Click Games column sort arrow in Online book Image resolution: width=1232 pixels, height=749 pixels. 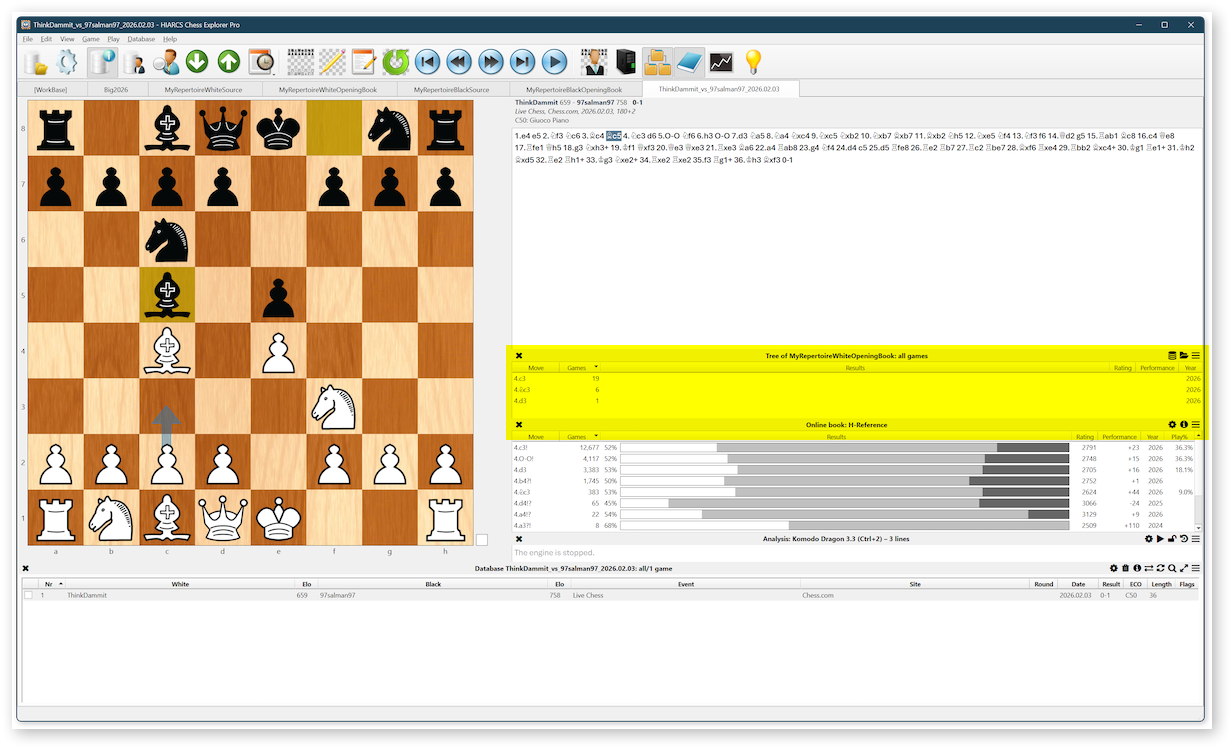coord(597,437)
